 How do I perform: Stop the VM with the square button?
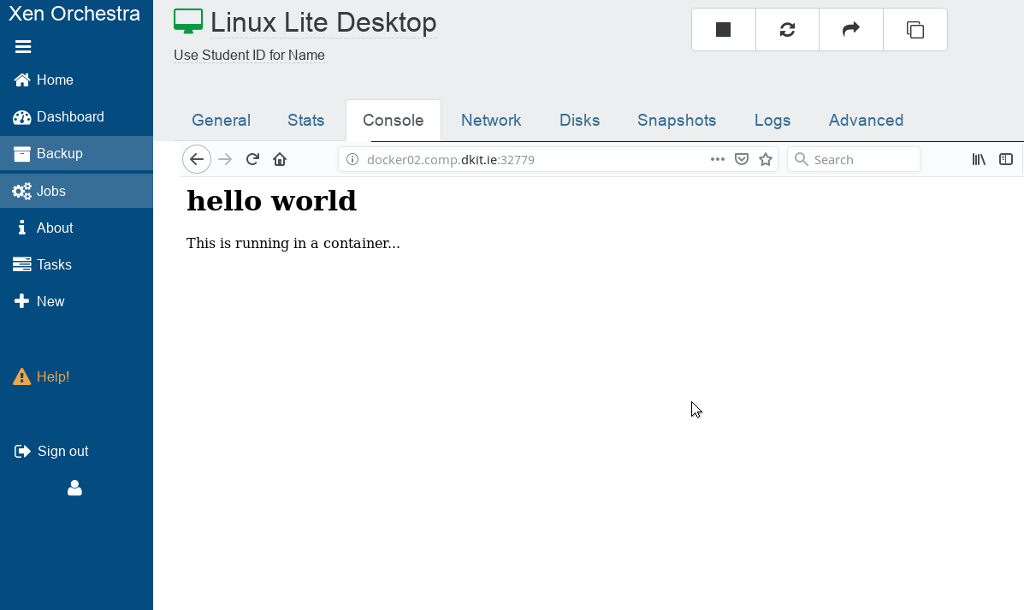(723, 29)
